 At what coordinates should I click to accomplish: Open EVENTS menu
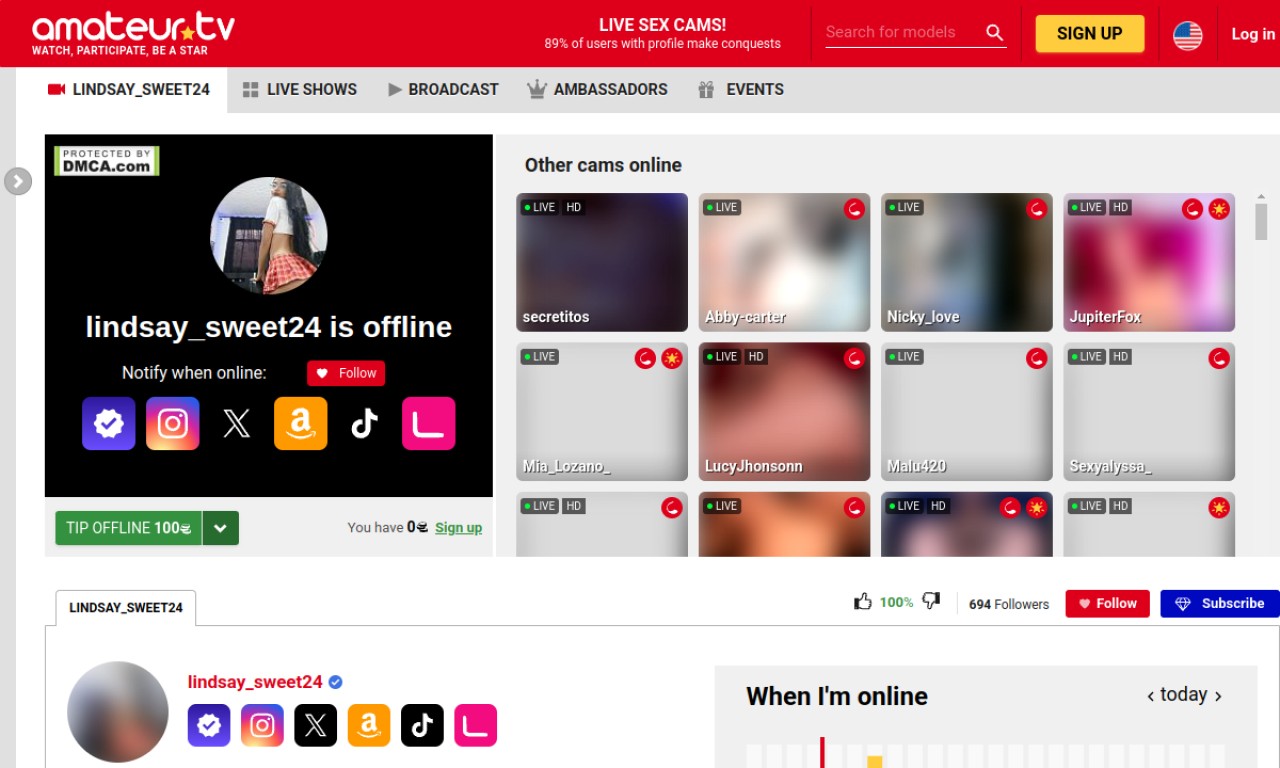pos(741,89)
